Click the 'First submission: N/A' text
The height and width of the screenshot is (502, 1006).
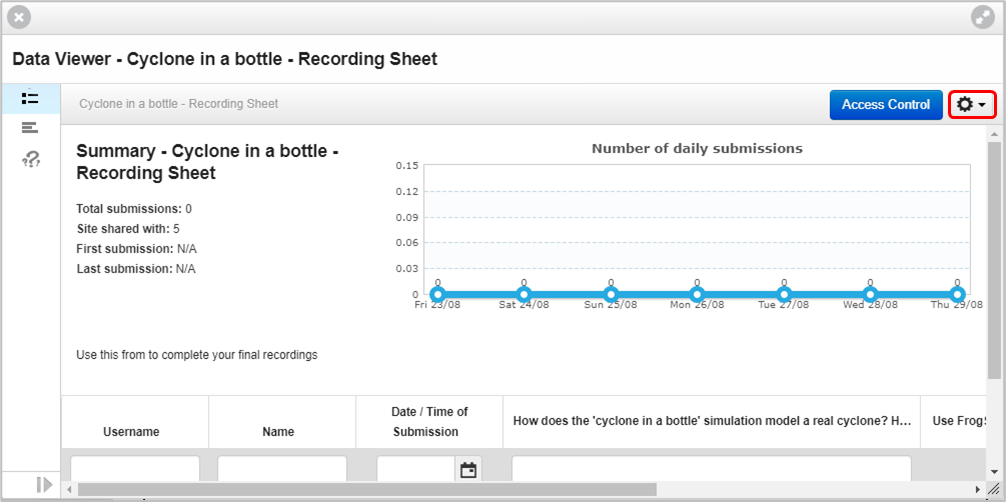click(x=137, y=248)
